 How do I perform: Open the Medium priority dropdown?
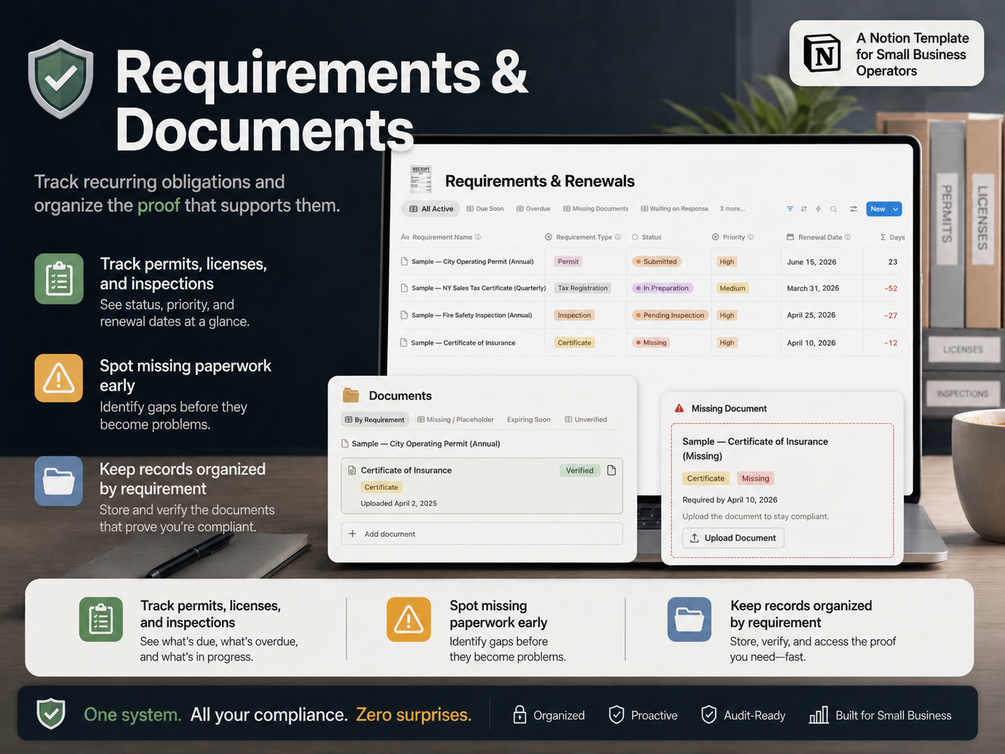point(733,288)
